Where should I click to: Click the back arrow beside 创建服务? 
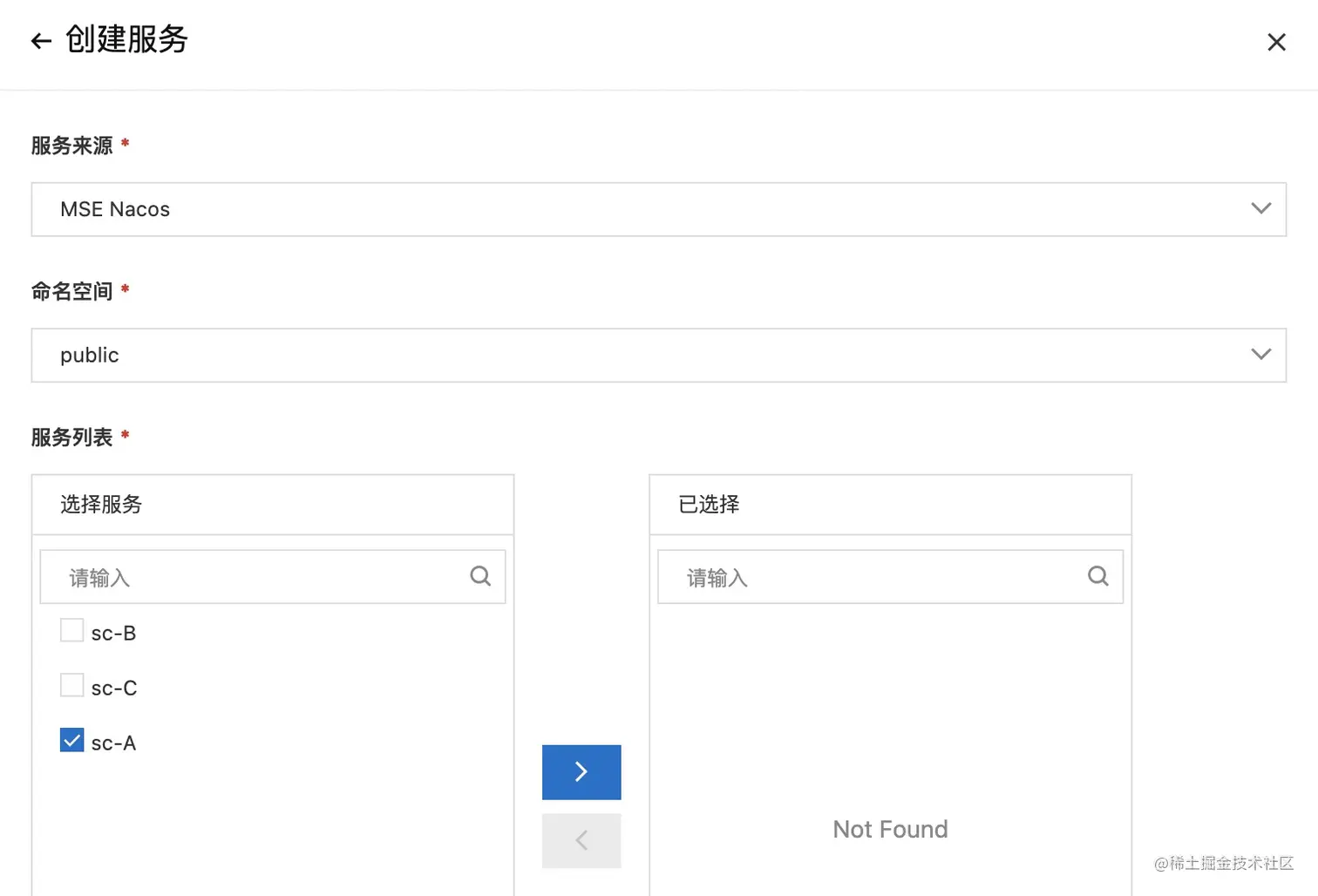tap(41, 41)
